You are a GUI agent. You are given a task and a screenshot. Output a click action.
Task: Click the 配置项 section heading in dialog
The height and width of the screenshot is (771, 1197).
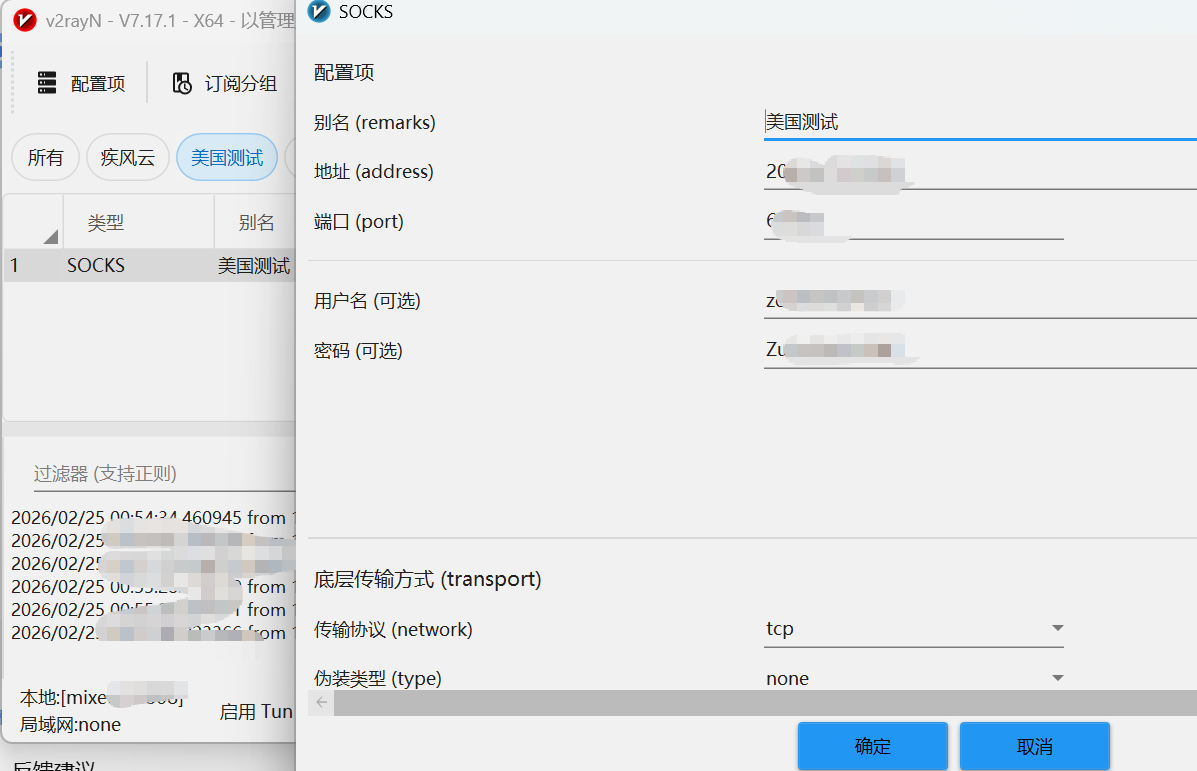(344, 73)
